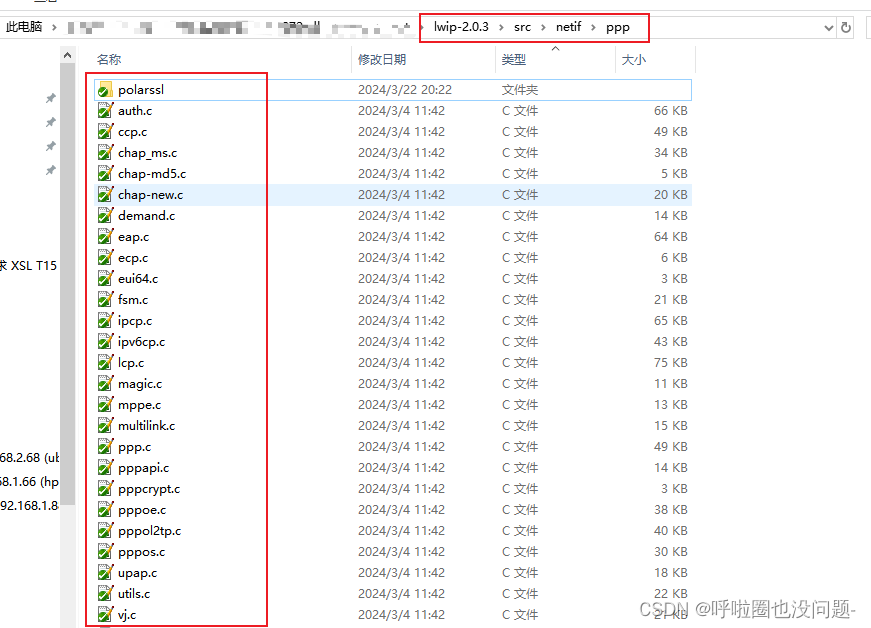Click the ipv6cp.c file icon
871x628 pixels.
pos(105,341)
